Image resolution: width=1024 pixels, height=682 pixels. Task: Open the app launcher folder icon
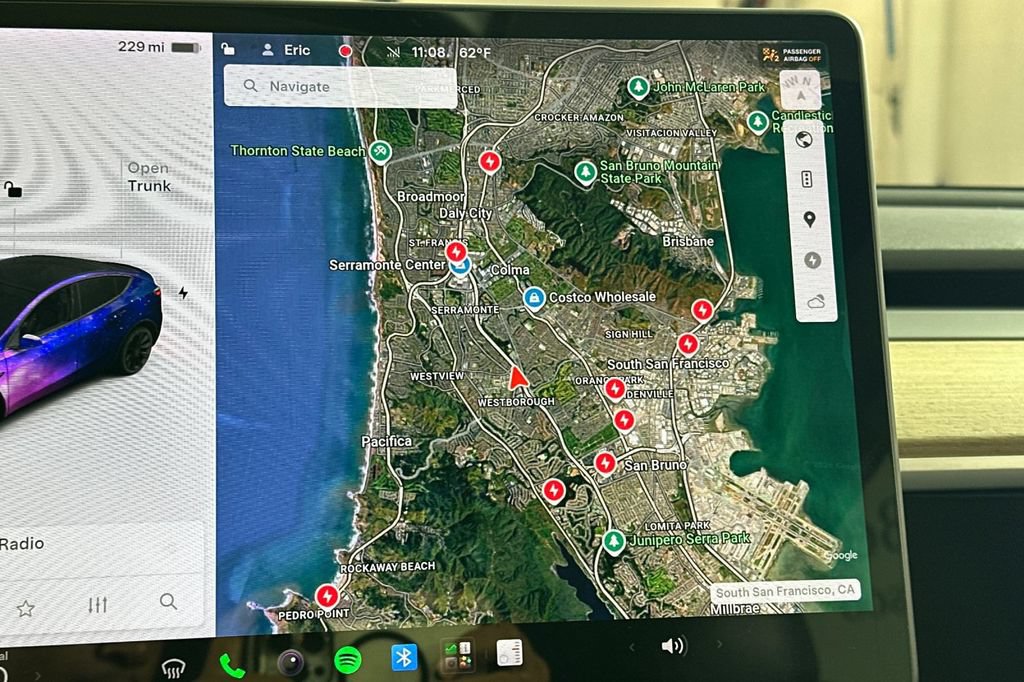tap(457, 655)
